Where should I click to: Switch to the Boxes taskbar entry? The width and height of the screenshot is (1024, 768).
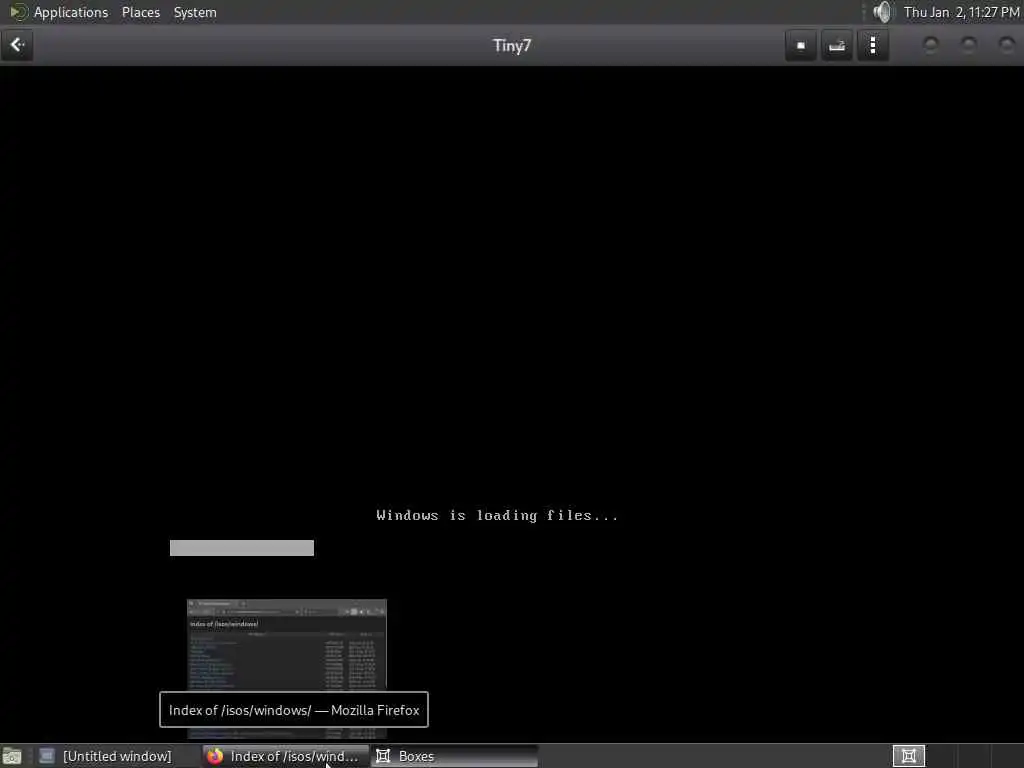click(x=455, y=756)
